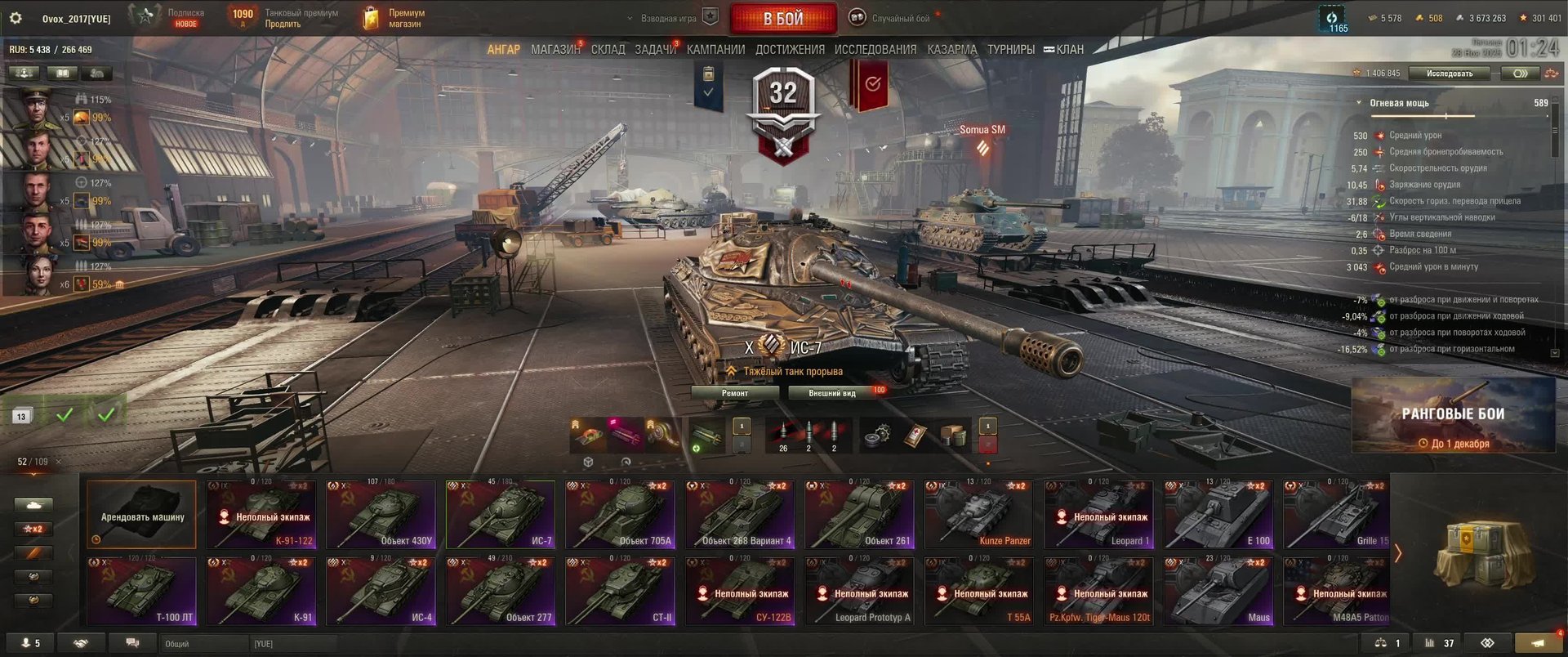Toggle the second green checkmark box
Viewport: 1568px width, 657px height.
106,414
